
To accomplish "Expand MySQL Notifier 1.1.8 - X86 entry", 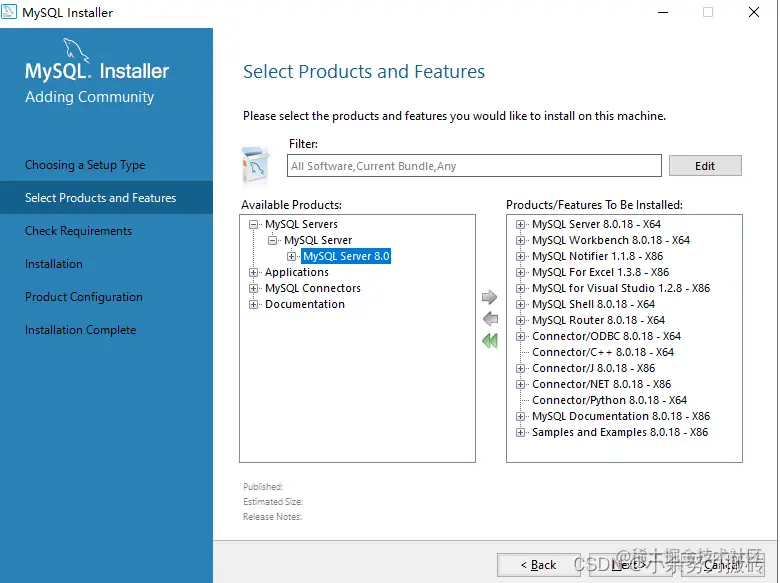I will pyautogui.click(x=520, y=256).
